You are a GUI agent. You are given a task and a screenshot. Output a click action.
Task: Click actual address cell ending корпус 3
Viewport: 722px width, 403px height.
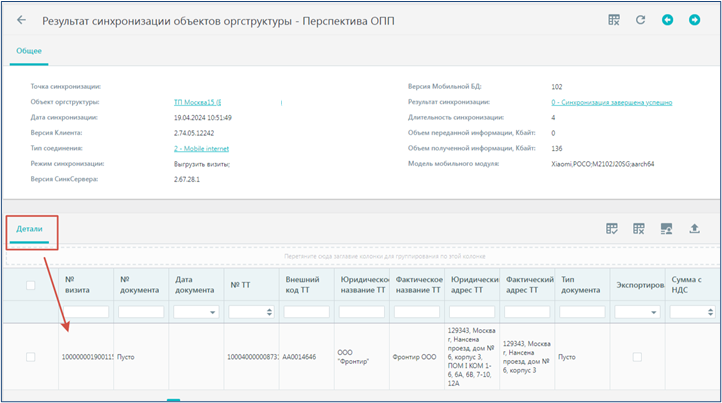[527, 357]
